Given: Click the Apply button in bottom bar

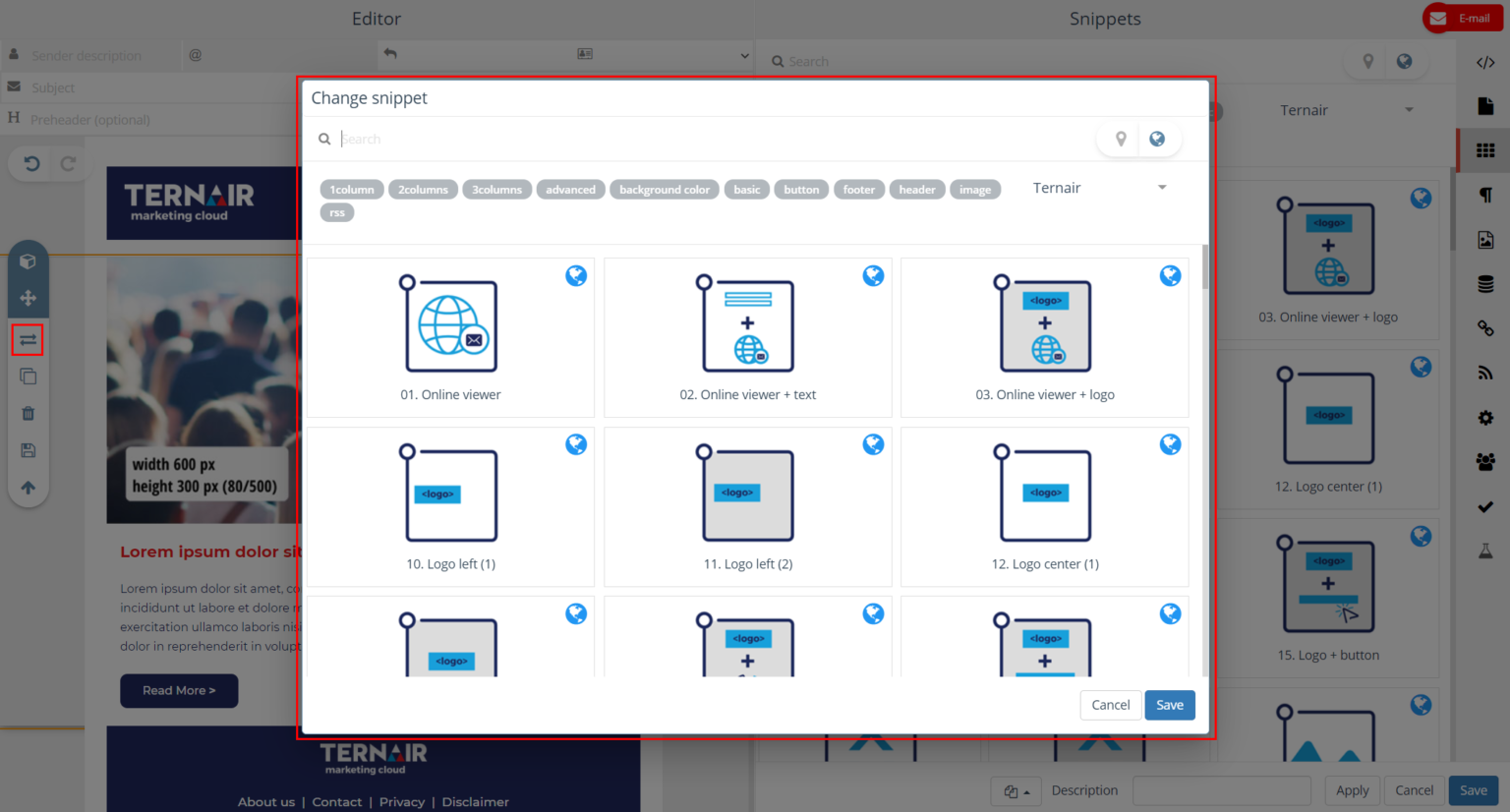Looking at the screenshot, I should 1352,790.
